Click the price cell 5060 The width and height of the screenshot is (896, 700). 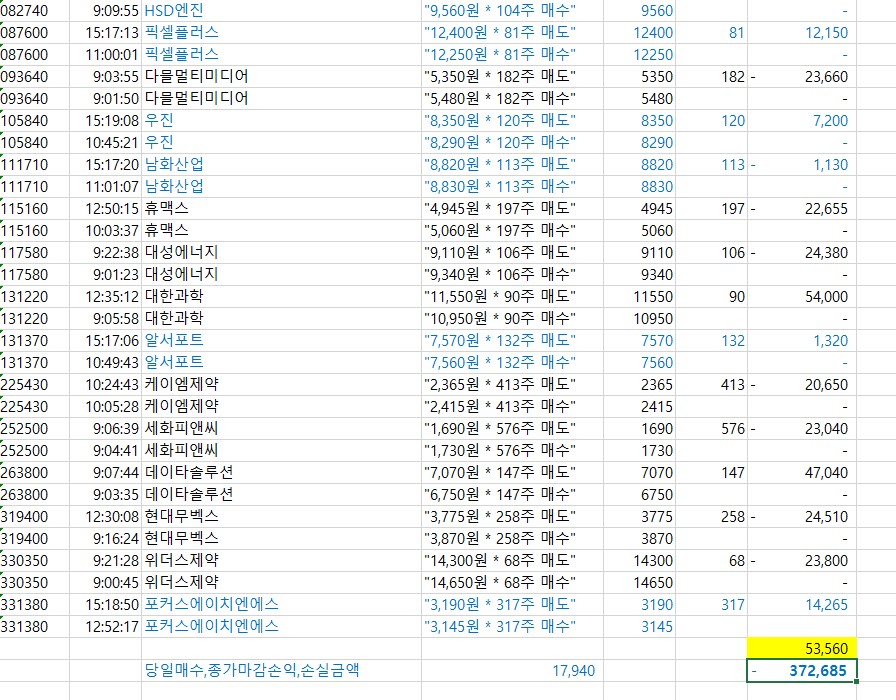point(639,231)
